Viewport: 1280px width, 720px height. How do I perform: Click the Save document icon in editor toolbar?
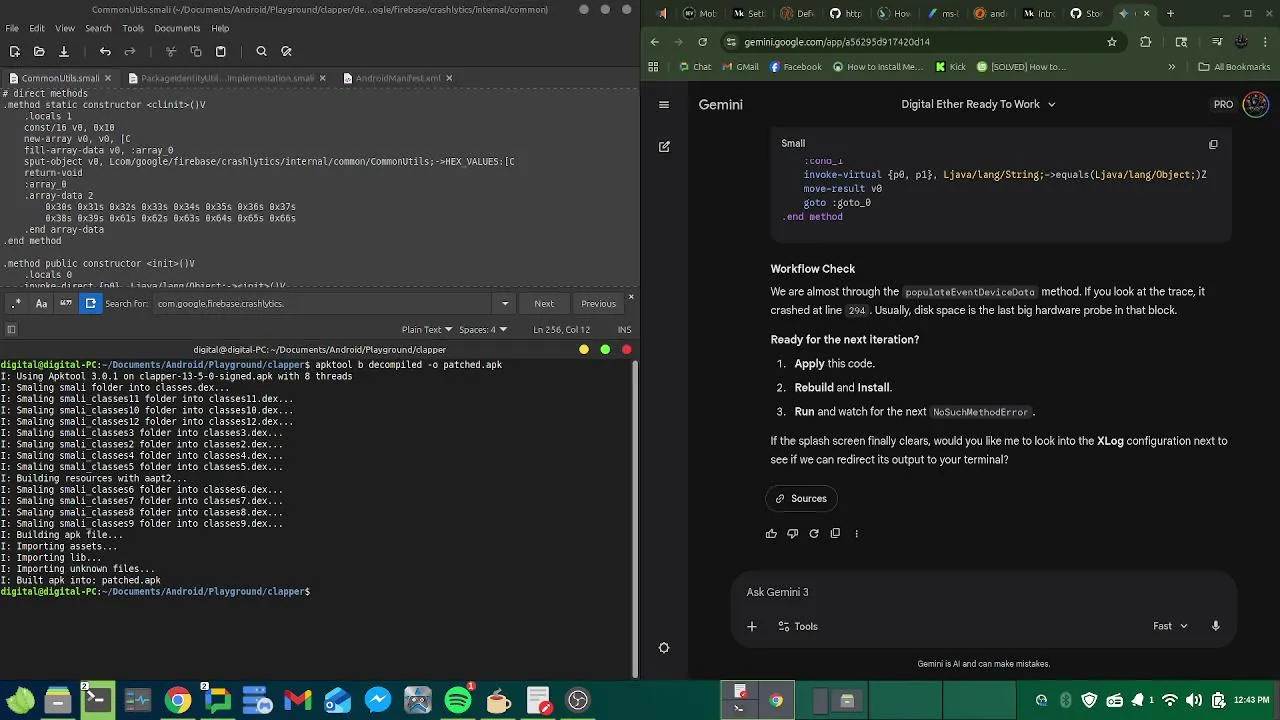63,51
